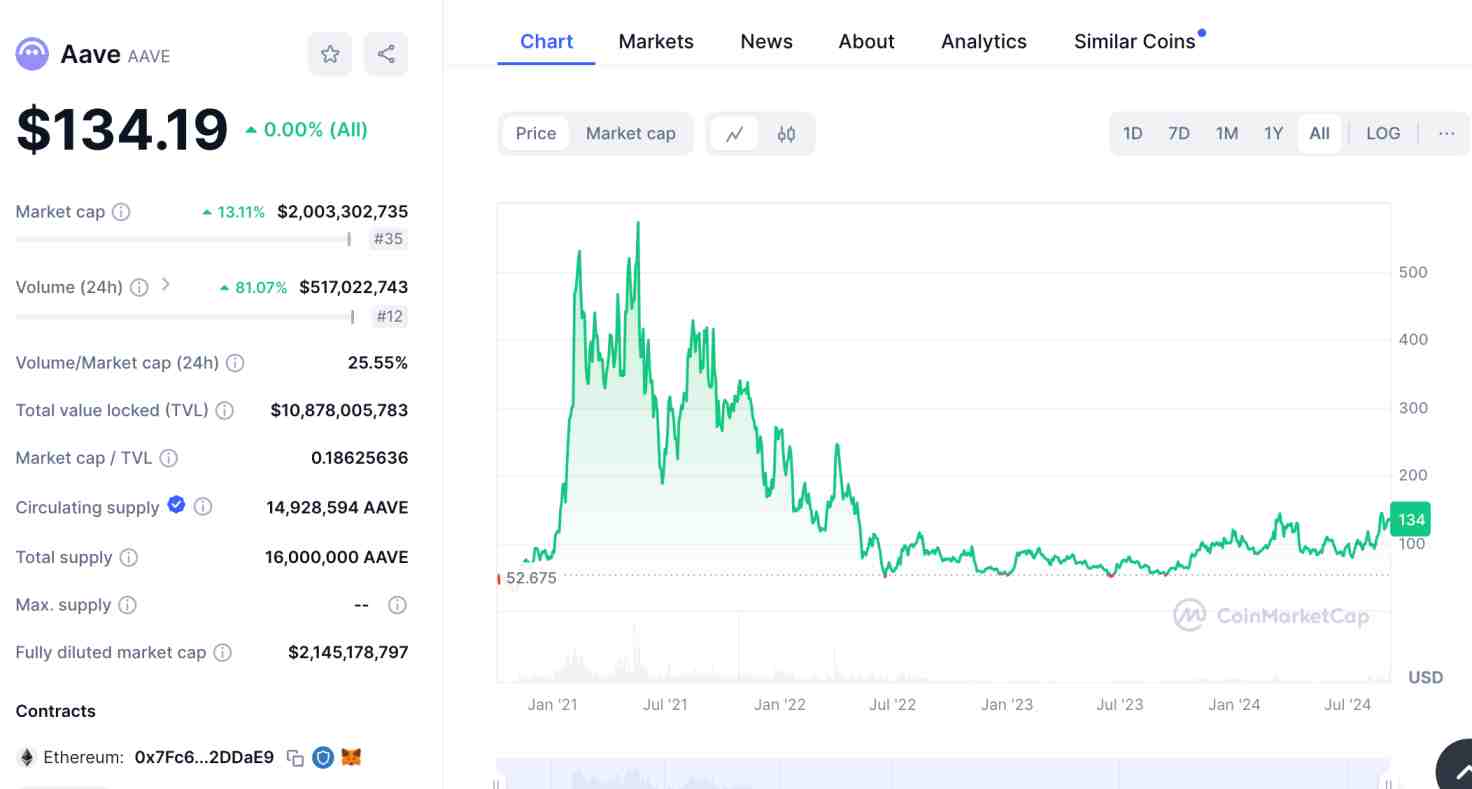The width and height of the screenshot is (1472, 789).
Task: Click the info icon after Max. supply label
Action: point(128,605)
